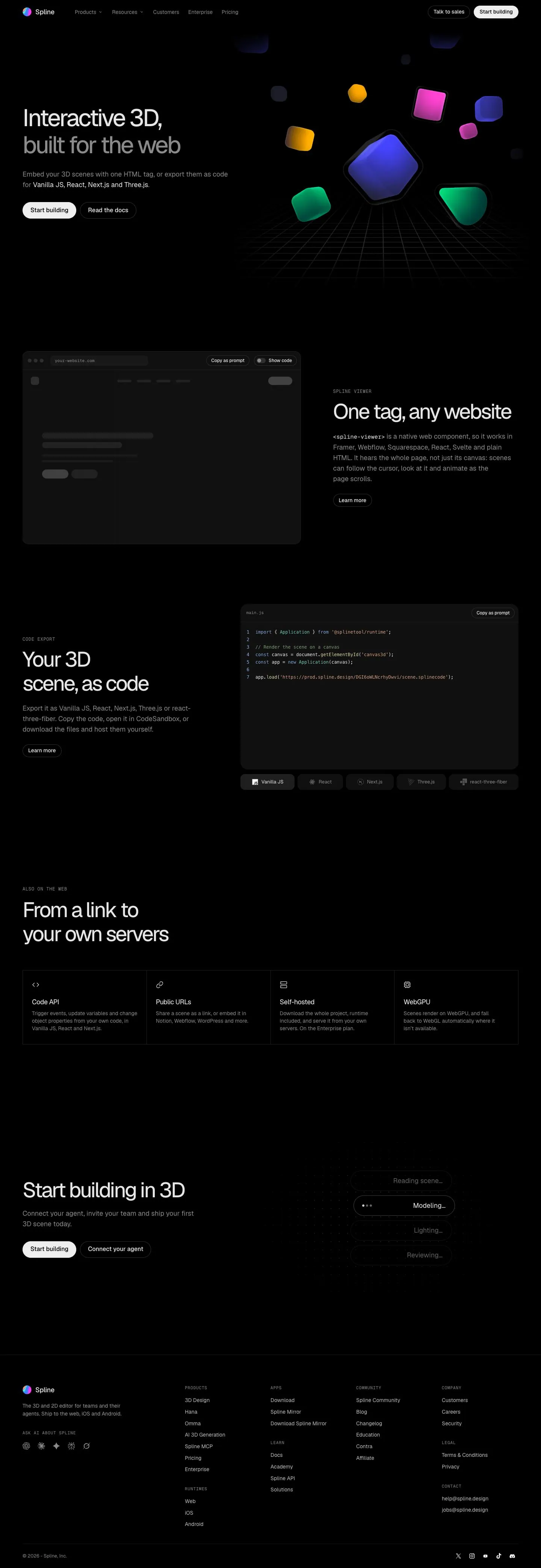
Task: Open the Changelog footer link
Action: (x=369, y=1423)
